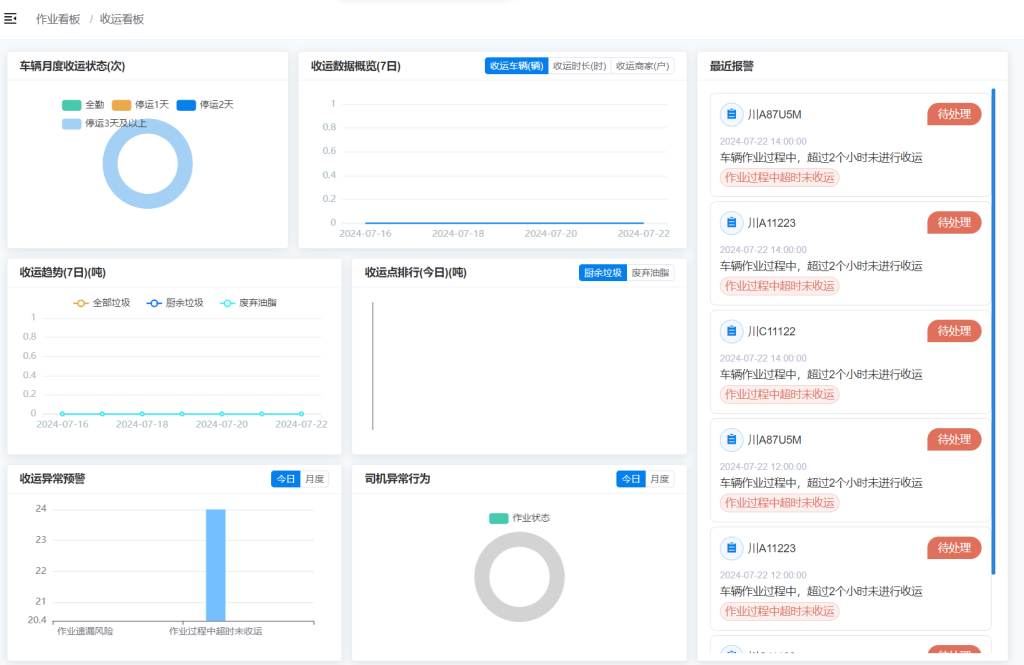Toggle 停运3天及以上 legend entry

pyautogui.click(x=104, y=123)
